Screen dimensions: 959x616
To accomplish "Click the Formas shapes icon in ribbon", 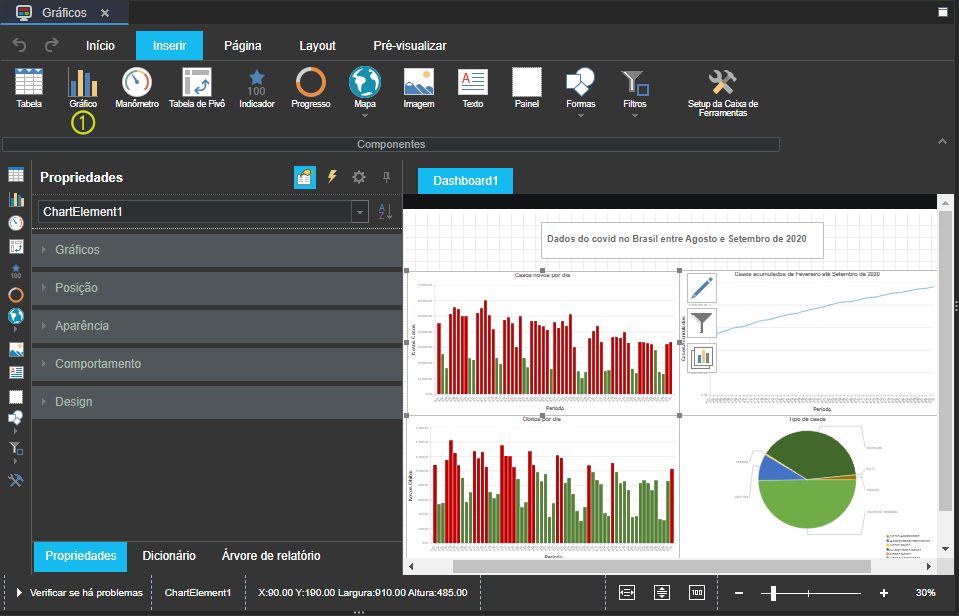I will pyautogui.click(x=580, y=82).
